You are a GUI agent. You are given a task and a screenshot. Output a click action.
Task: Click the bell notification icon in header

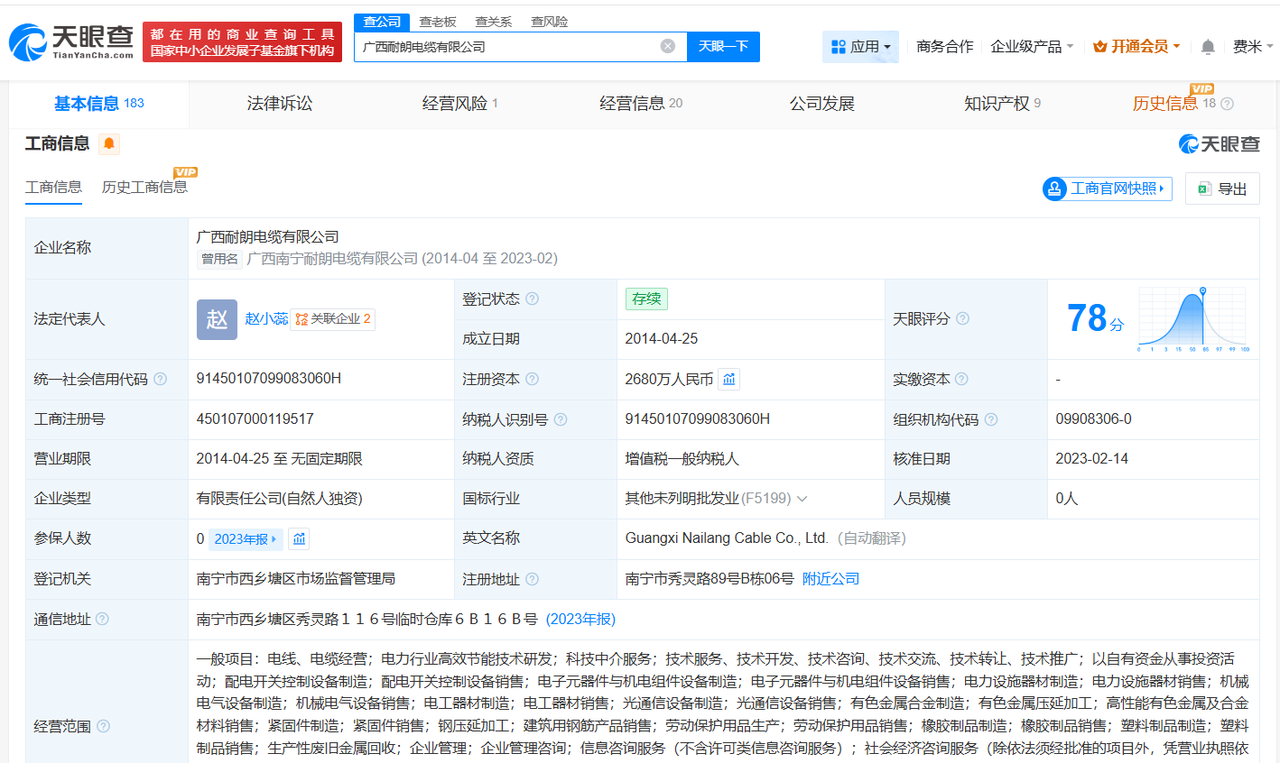1208,47
